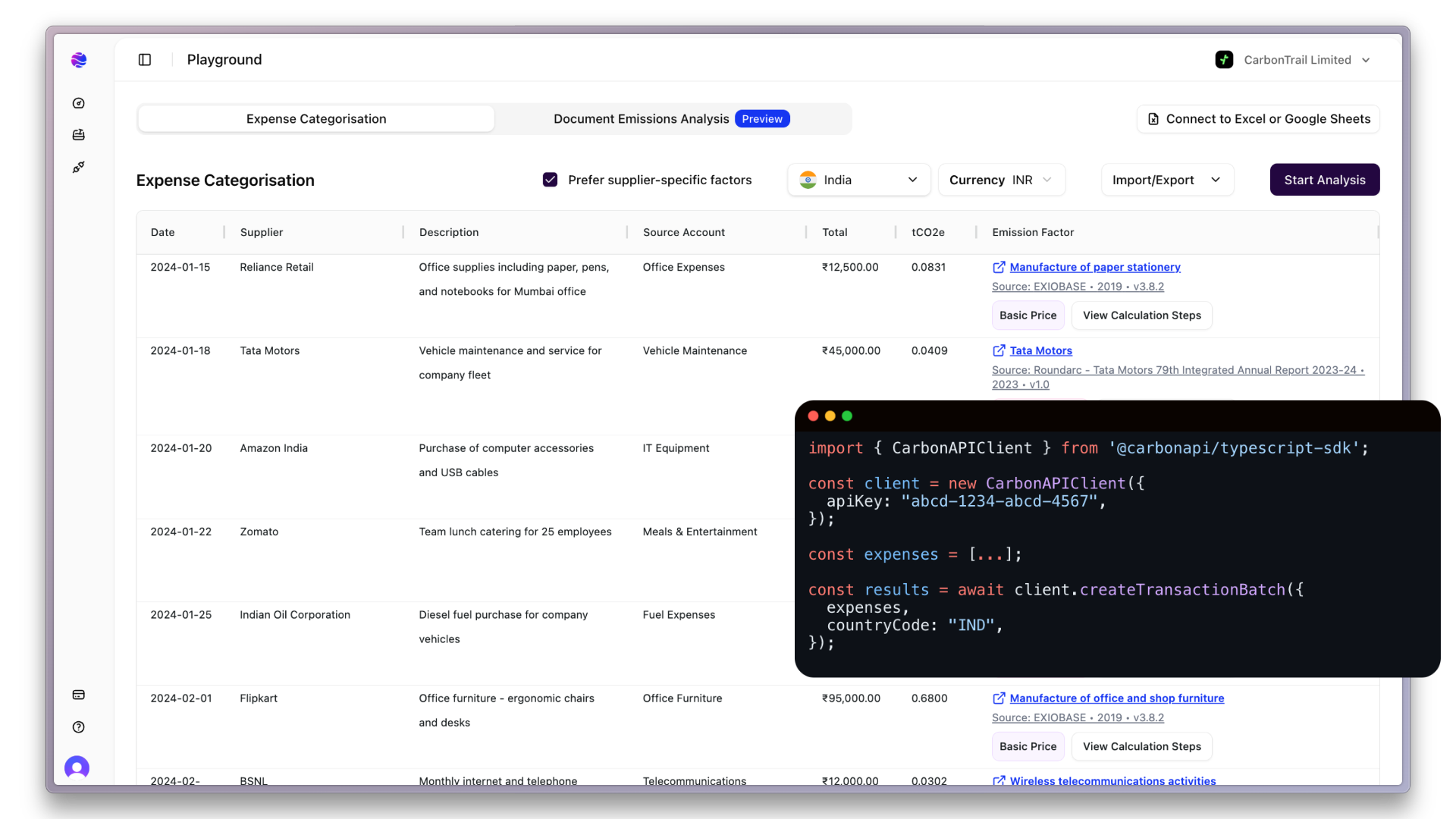Viewport: 1456px width, 819px height.
Task: Expand the Import/Export menu
Action: pos(1166,180)
